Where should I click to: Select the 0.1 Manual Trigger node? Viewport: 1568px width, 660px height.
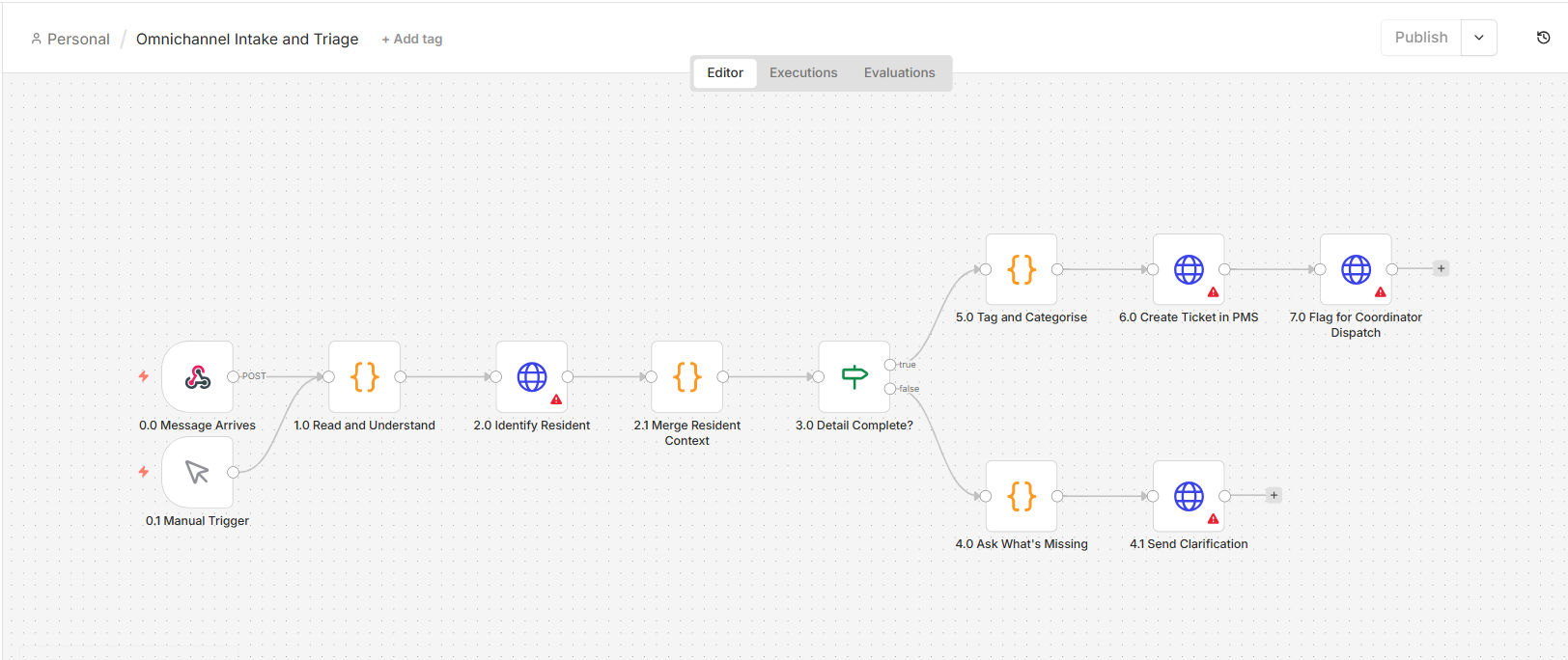[198, 472]
